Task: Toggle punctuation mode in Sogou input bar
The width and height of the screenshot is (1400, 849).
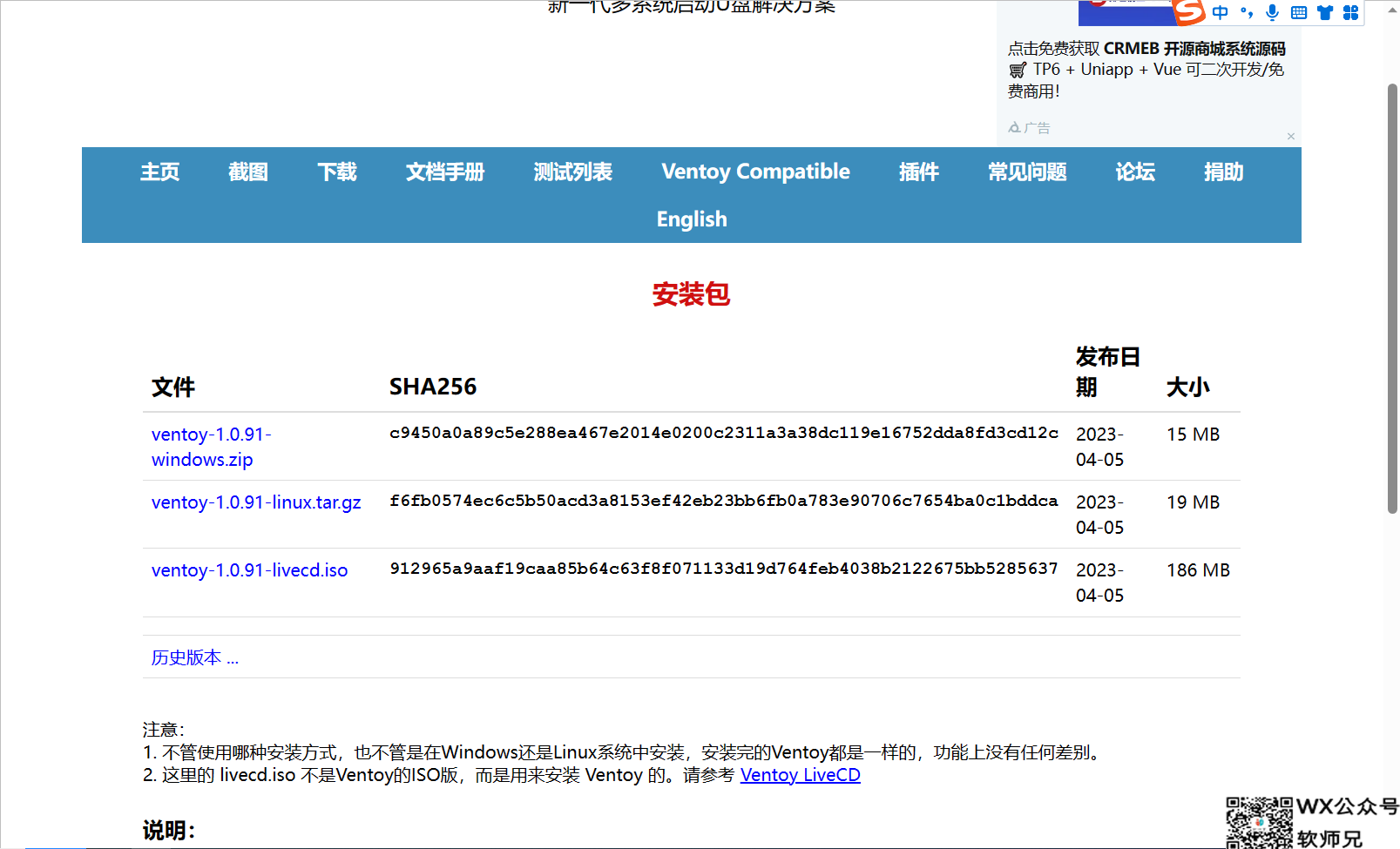Action: [x=1247, y=12]
